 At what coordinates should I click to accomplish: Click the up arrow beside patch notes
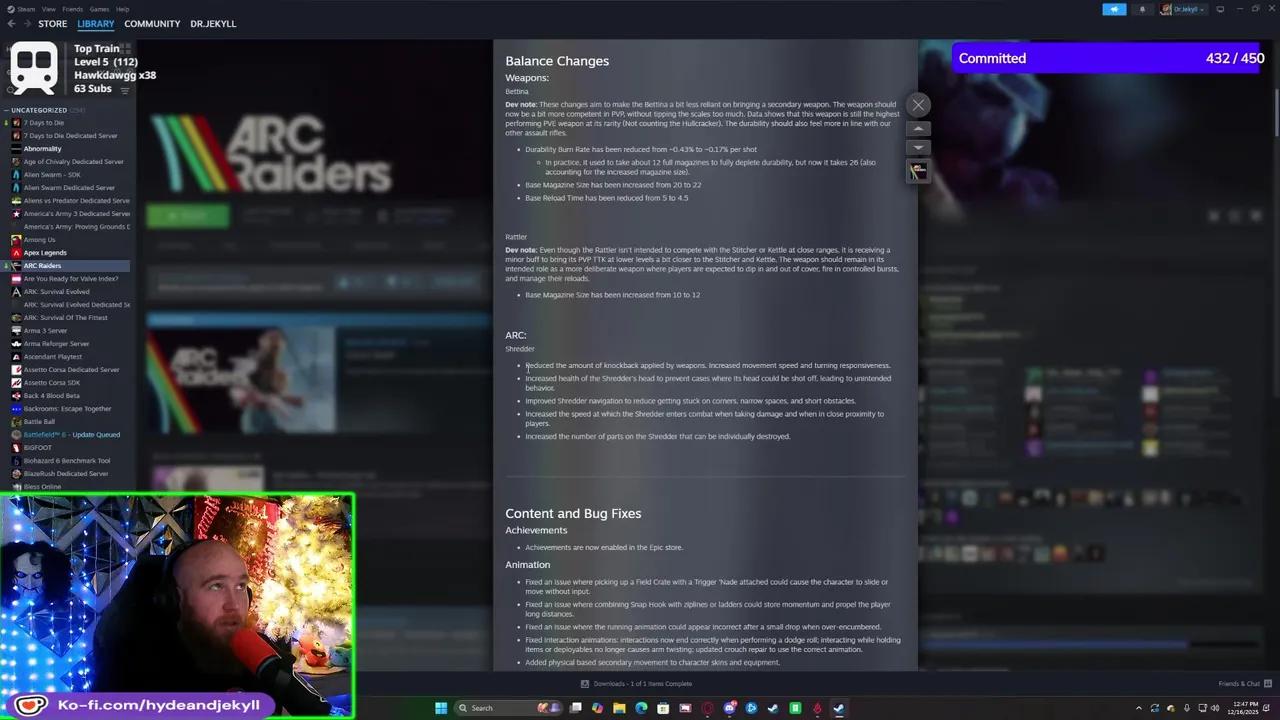[x=918, y=129]
